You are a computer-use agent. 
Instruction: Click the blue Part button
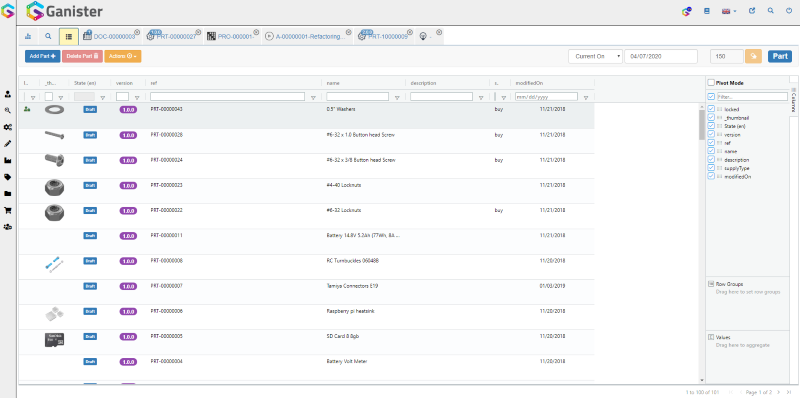tap(780, 56)
